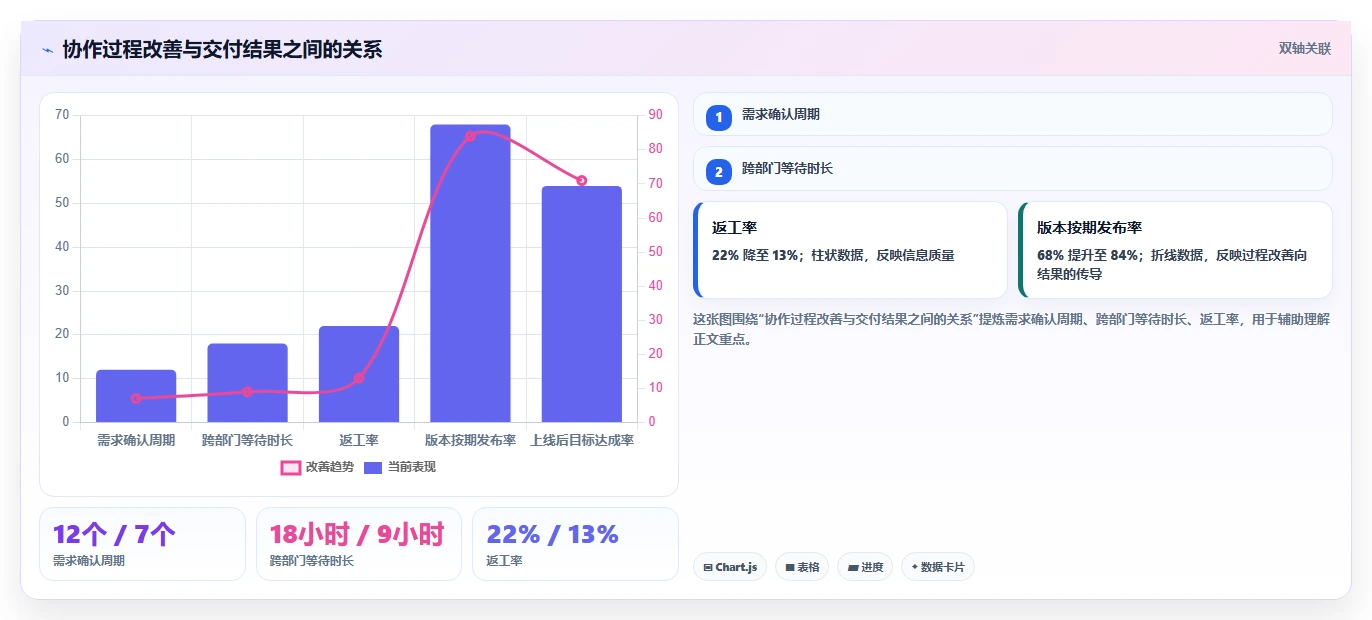Click the 进度 tag
This screenshot has width=1372, height=620.
click(865, 567)
